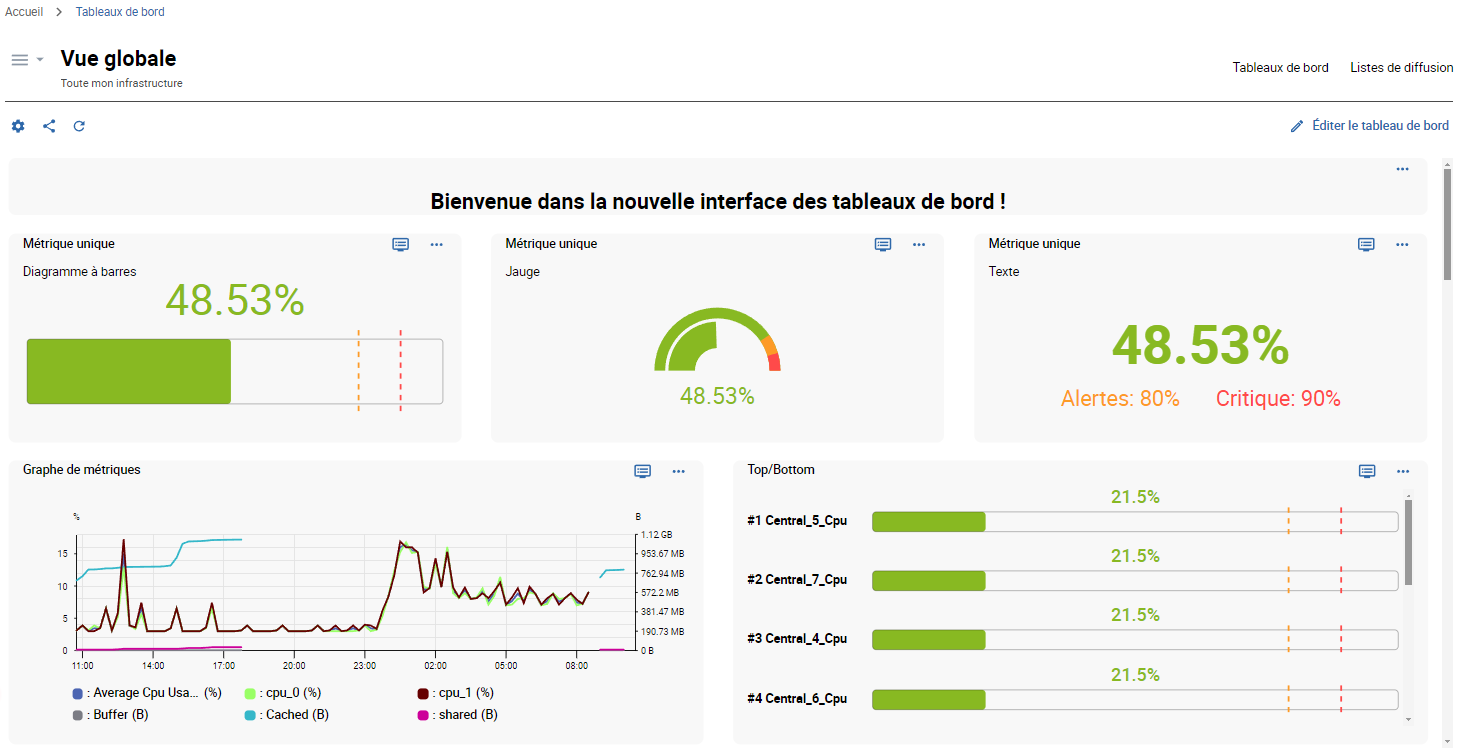This screenshot has width=1459, height=754.
Task: Click cpu_1 (%) dark red legend swatch
Action: point(423,693)
